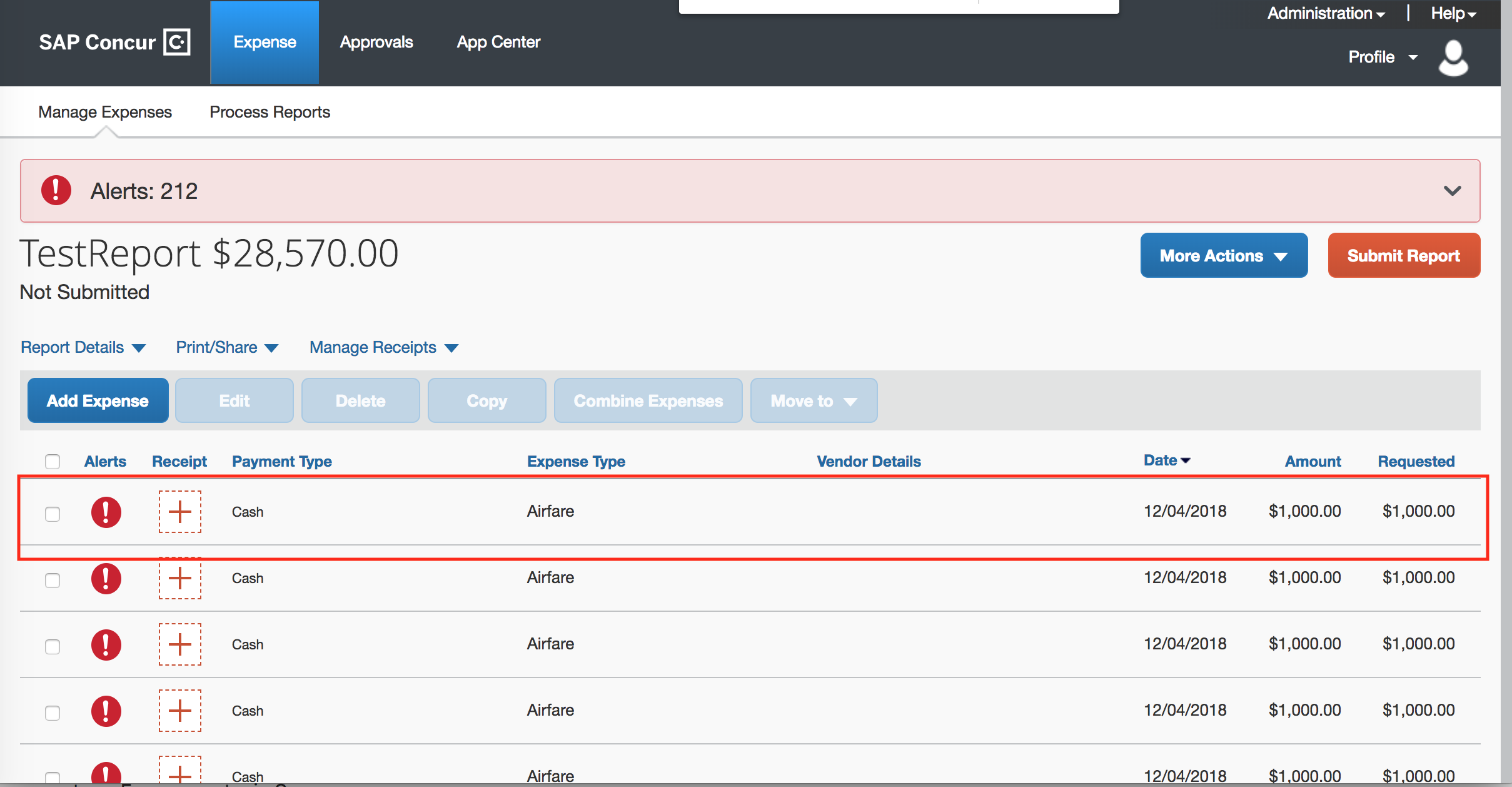This screenshot has width=1512, height=787.
Task: Sort by Receipt column header
Action: point(179,462)
